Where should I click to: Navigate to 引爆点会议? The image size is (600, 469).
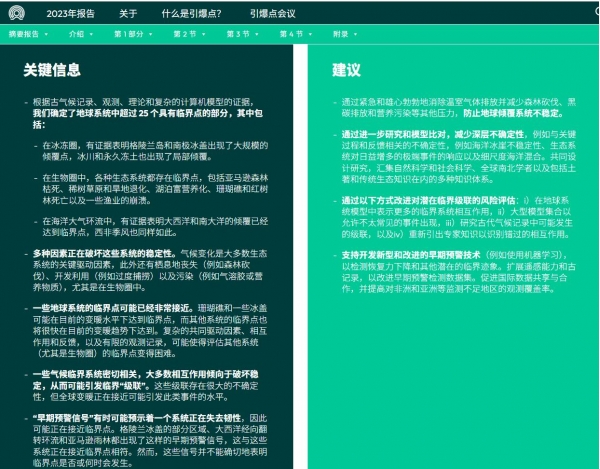(273, 14)
